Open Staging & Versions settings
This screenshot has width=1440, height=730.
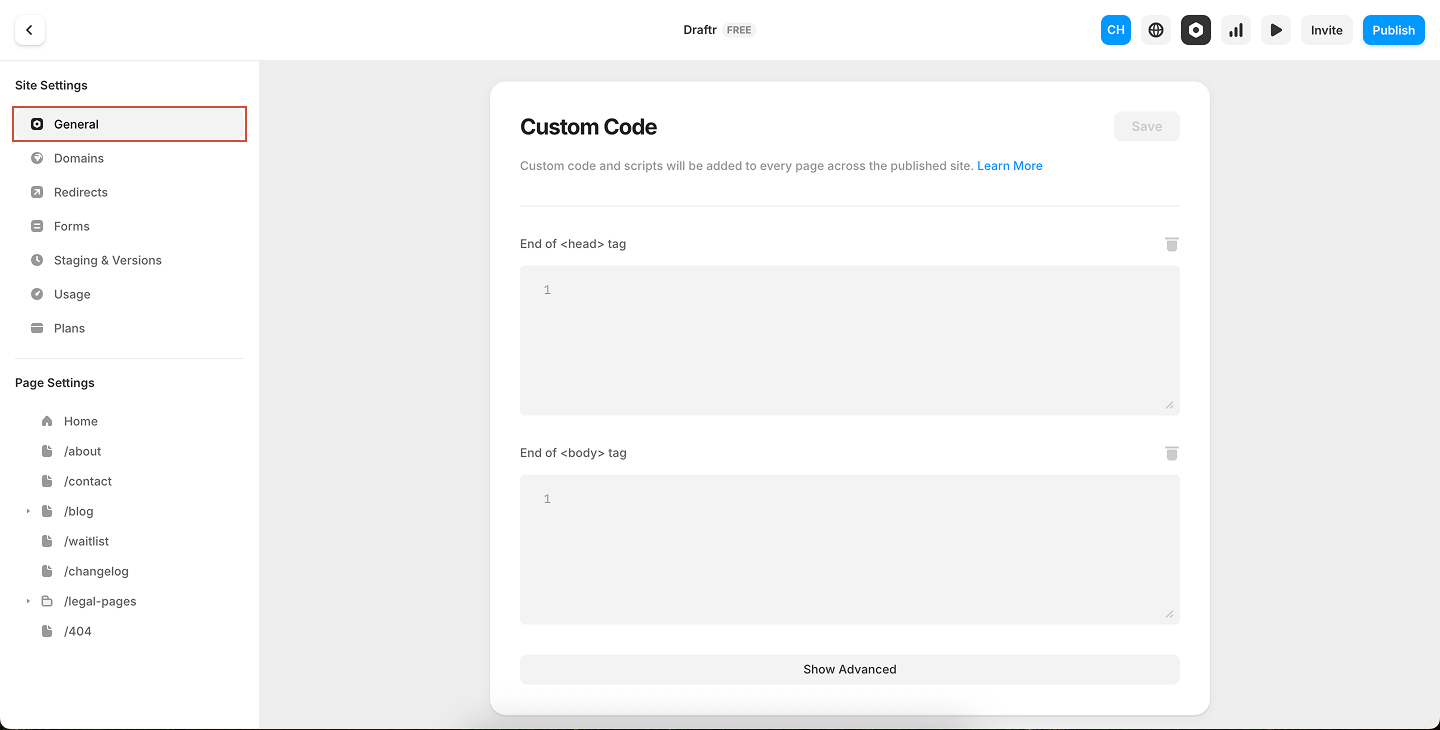pyautogui.click(x=129, y=260)
